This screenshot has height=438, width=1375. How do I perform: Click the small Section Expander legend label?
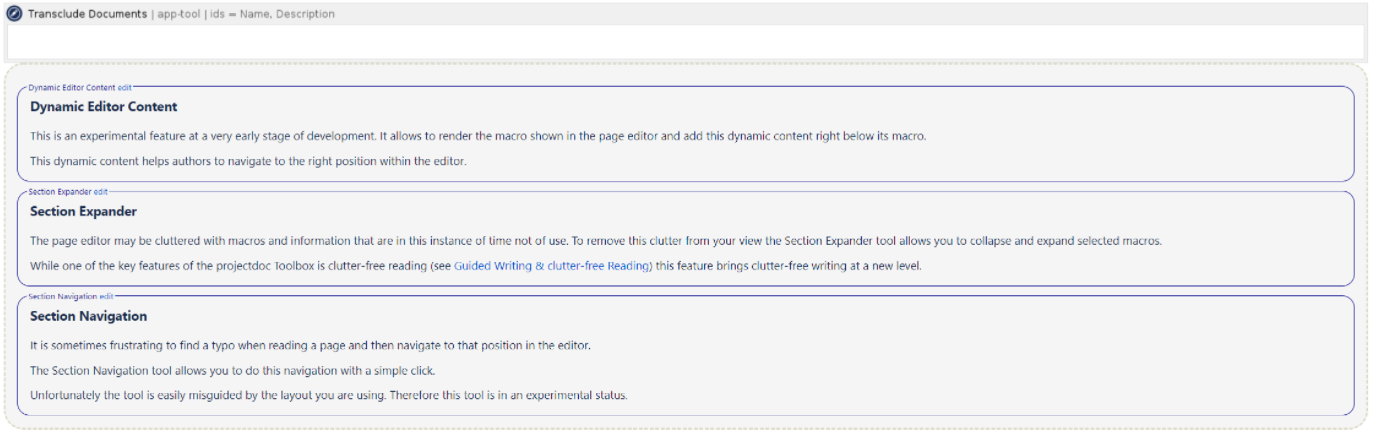[x=60, y=191]
